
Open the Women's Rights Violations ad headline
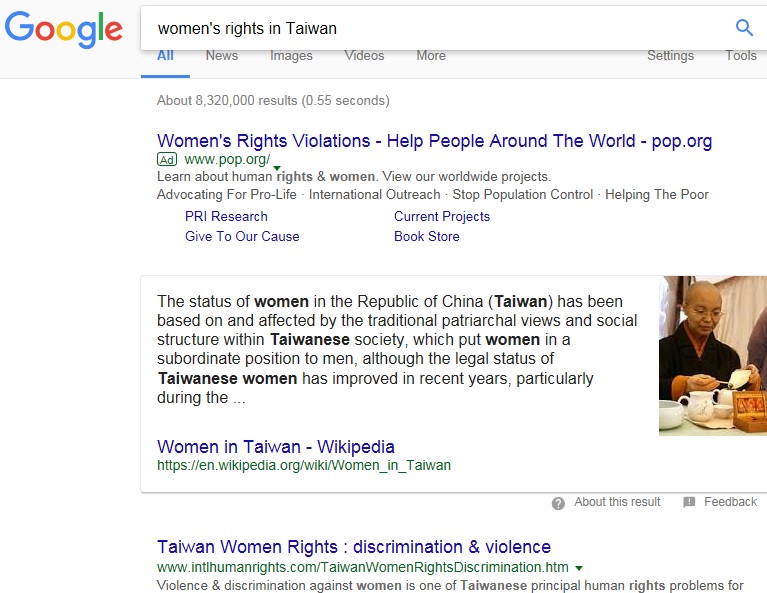pyautogui.click(x=434, y=141)
